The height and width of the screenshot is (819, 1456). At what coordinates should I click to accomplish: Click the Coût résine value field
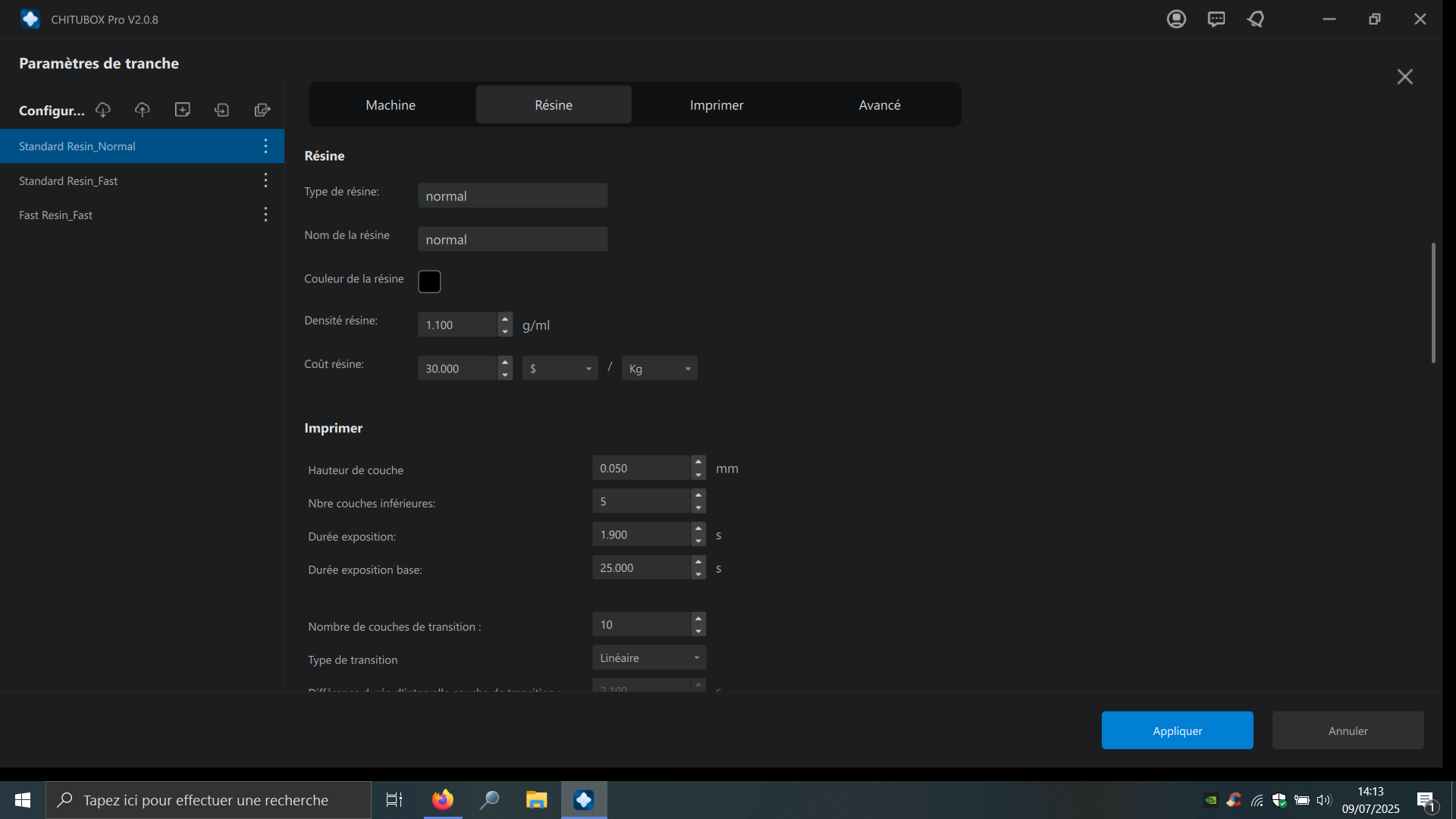tap(458, 369)
